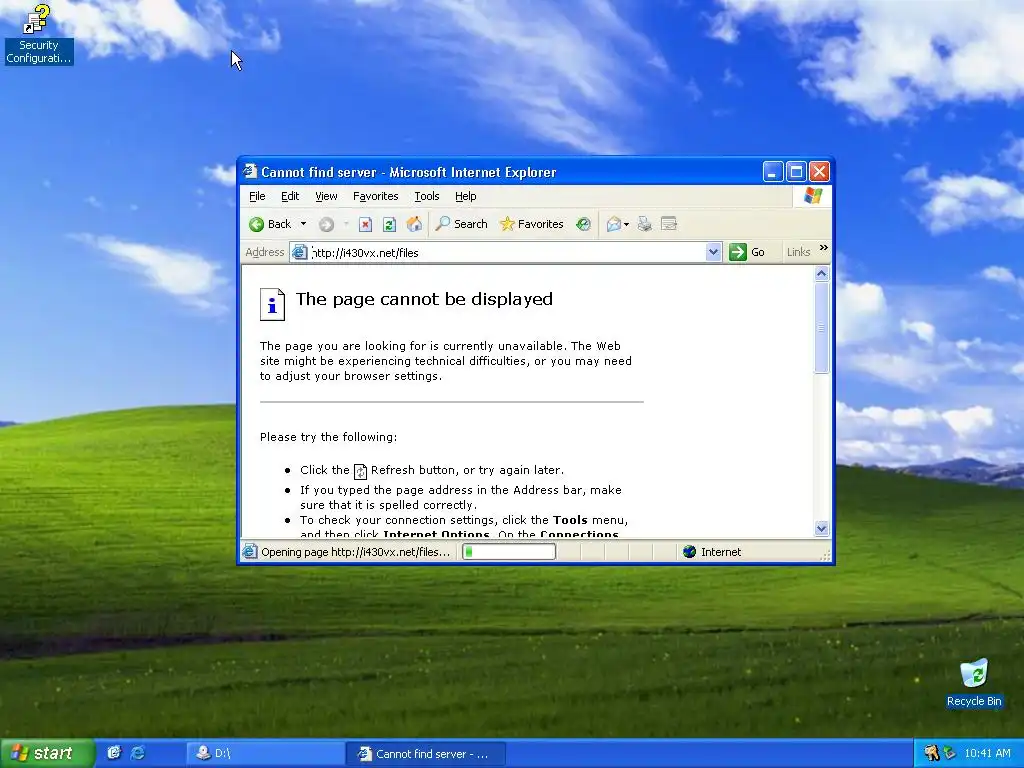Click the 'Internet' zone label in status bar

(x=721, y=552)
